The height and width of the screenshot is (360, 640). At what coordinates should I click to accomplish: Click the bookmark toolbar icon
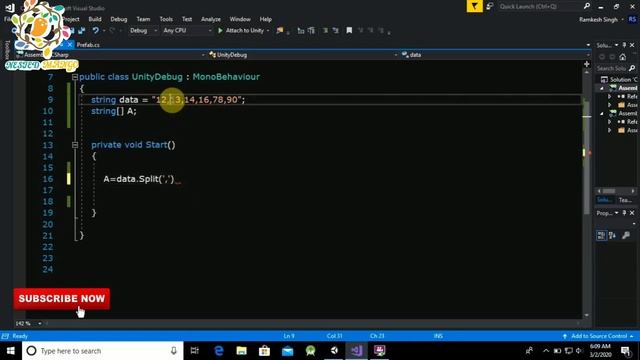tap(349, 31)
